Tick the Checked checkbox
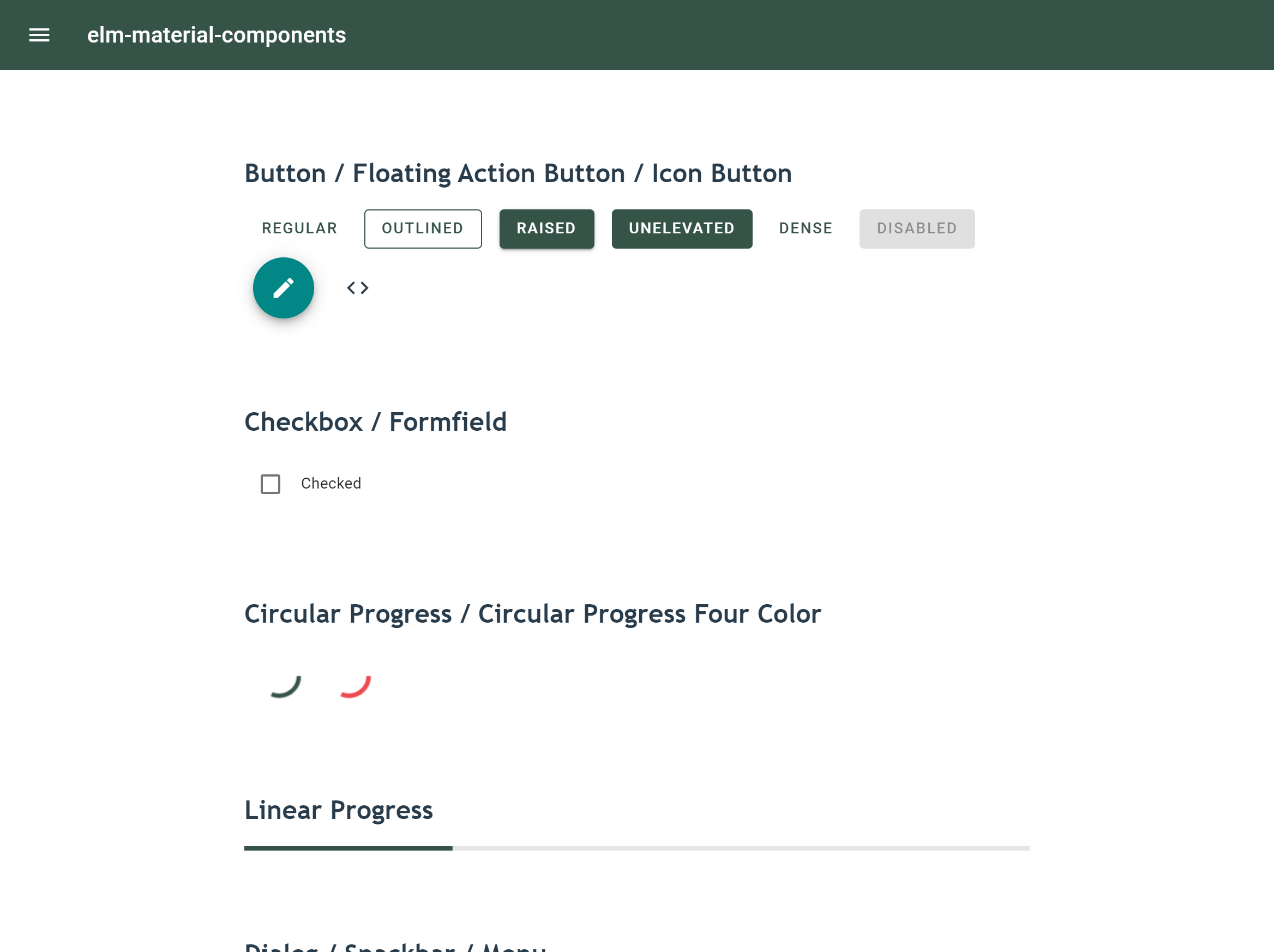Screen dimensions: 1274x952 [271, 484]
